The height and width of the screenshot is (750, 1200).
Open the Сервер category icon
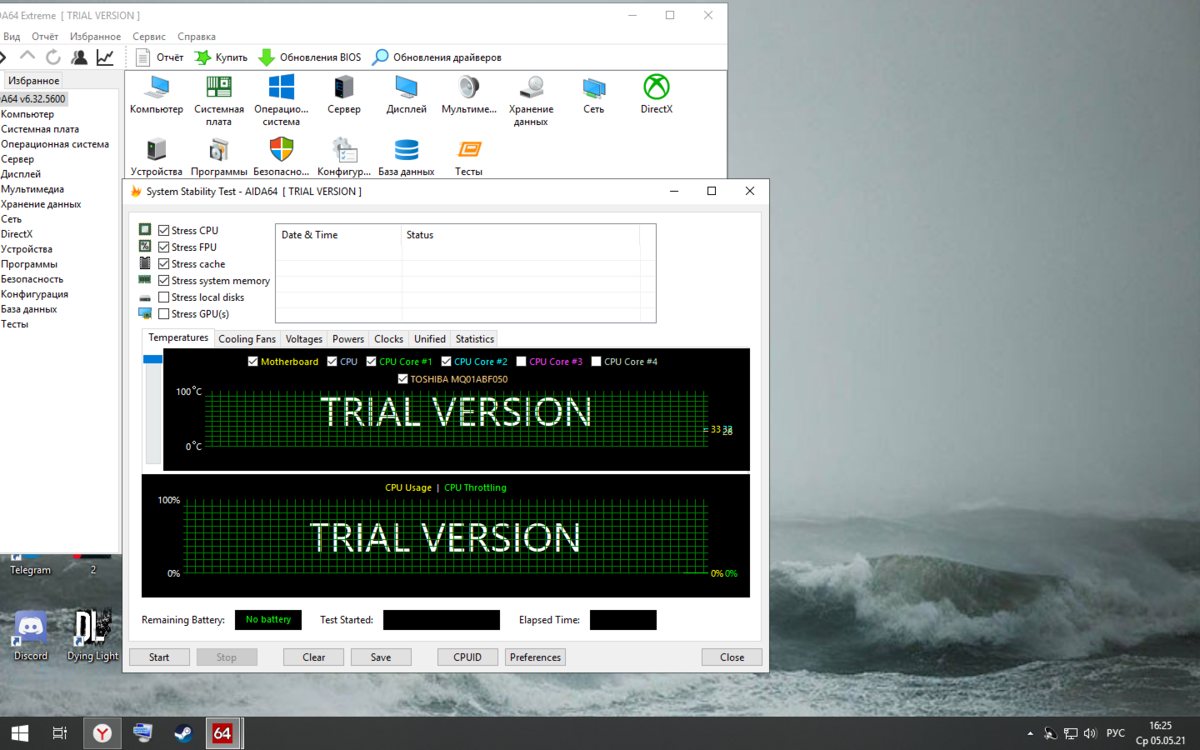tap(344, 94)
